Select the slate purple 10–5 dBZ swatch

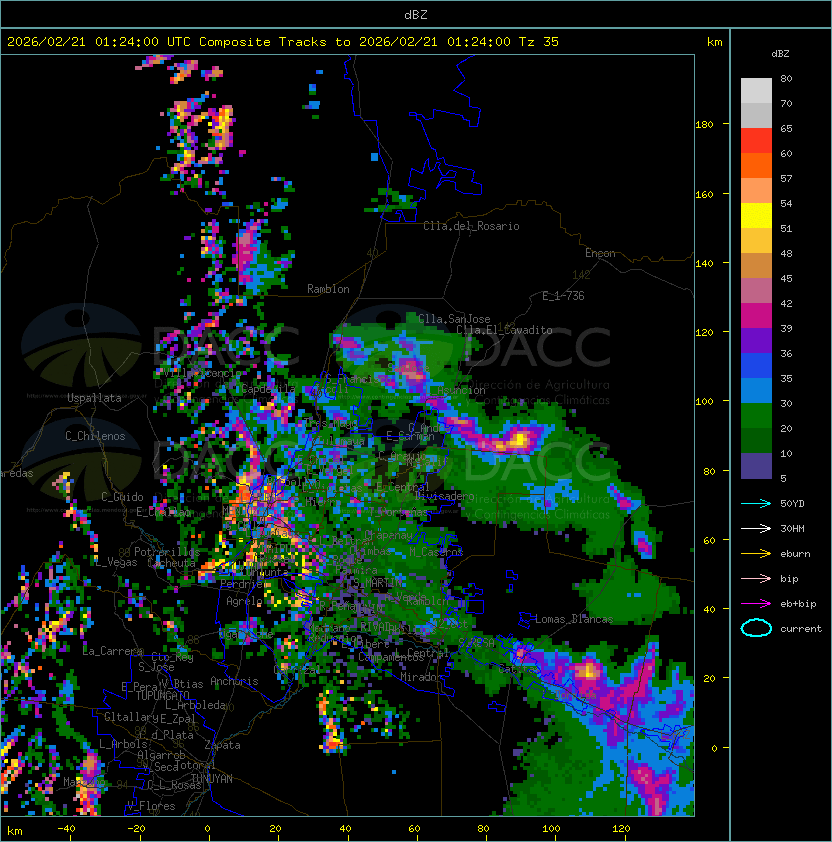point(756,466)
